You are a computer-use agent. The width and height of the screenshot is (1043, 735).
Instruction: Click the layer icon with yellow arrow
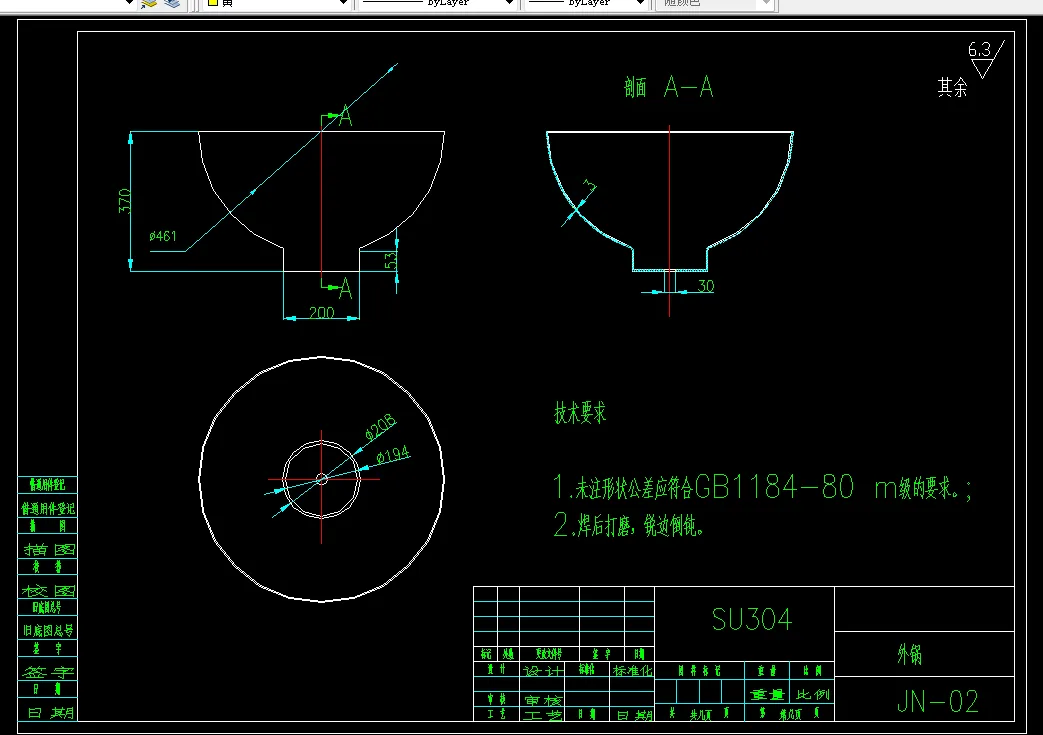[x=149, y=3]
